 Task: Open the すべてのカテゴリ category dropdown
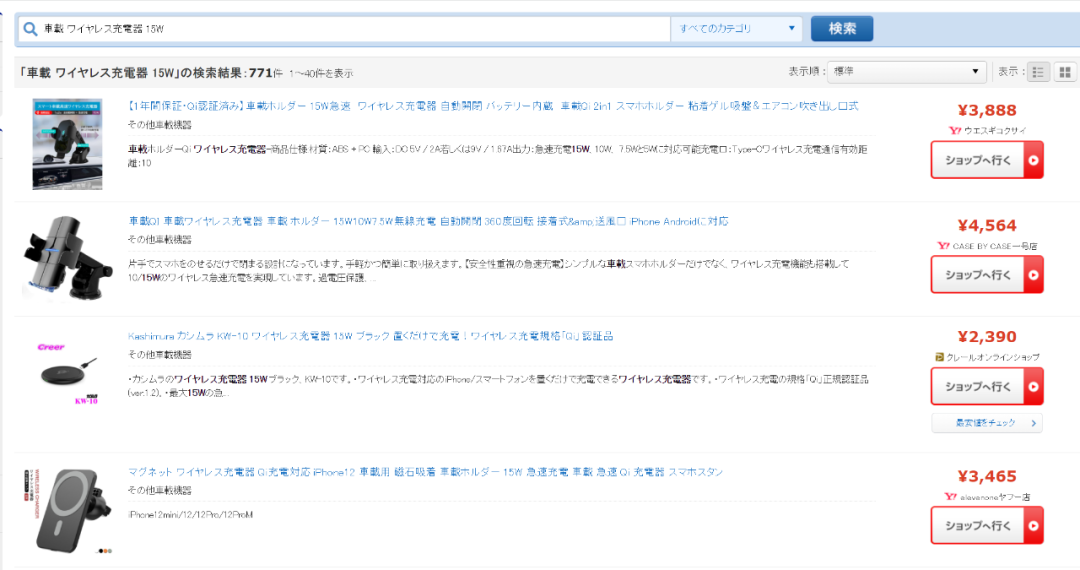[736, 29]
